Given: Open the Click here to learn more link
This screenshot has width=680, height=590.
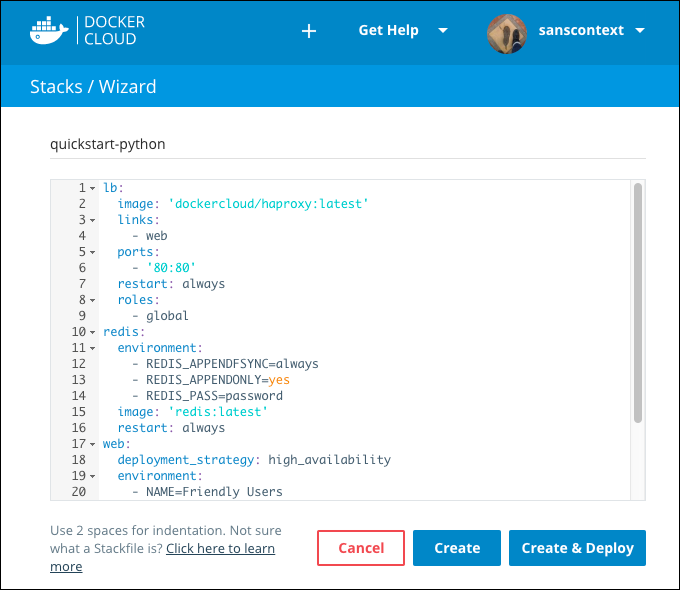Looking at the screenshot, I should [220, 549].
